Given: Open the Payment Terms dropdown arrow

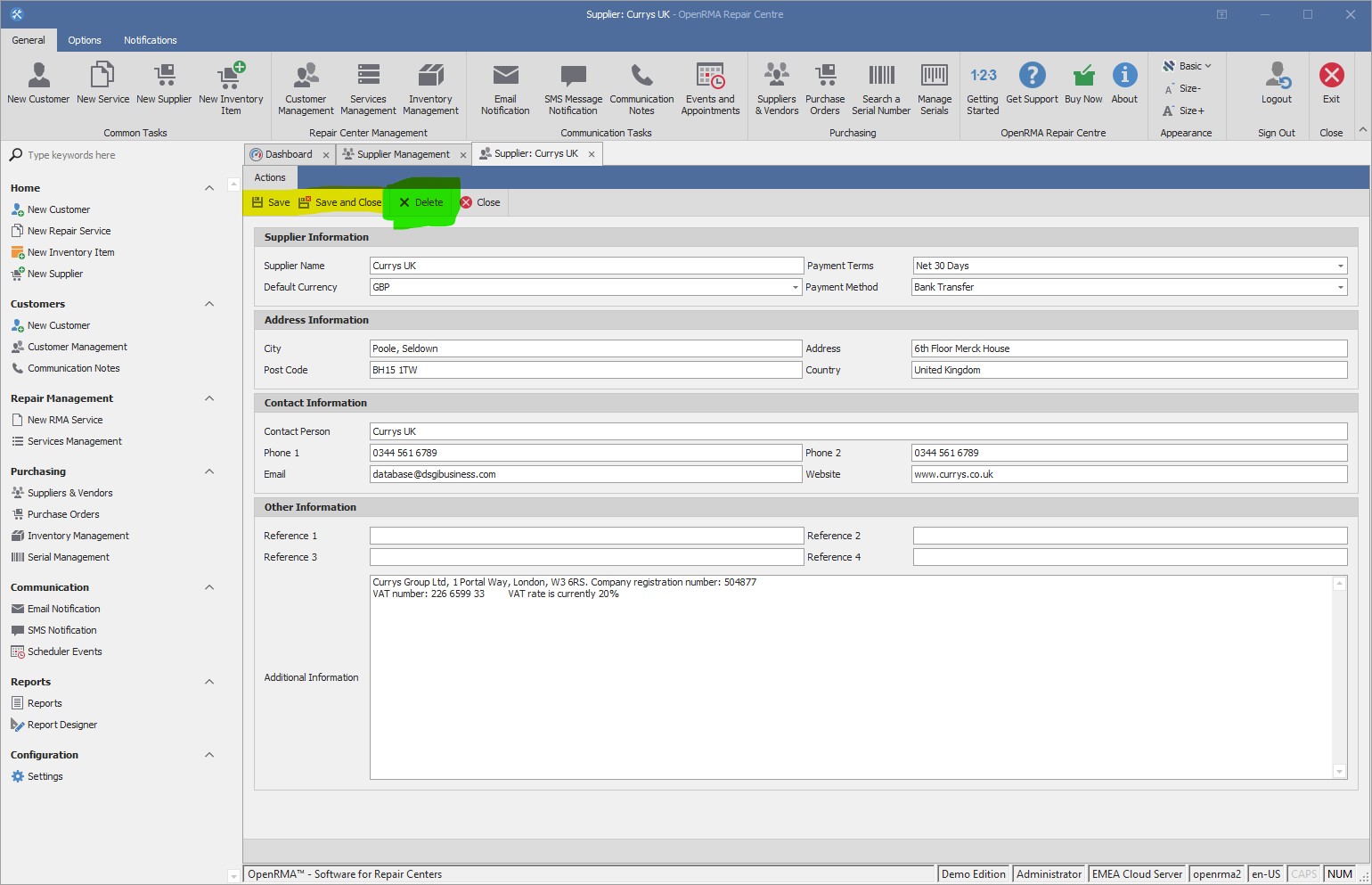Looking at the screenshot, I should coord(1340,266).
